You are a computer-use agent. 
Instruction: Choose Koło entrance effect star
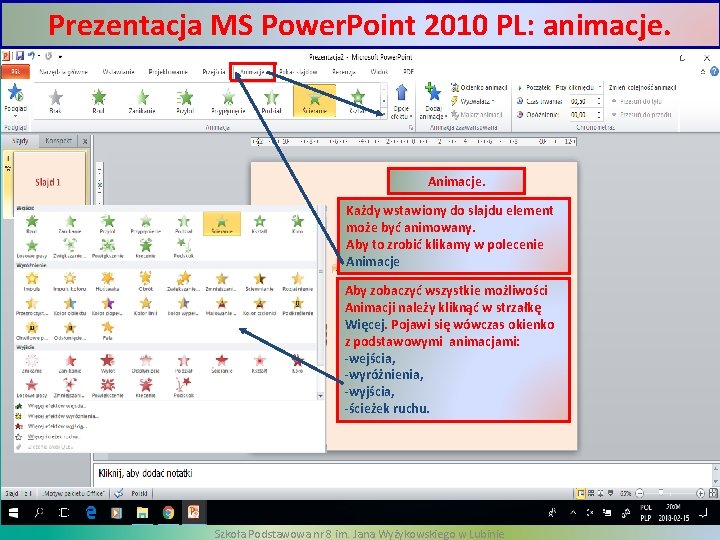[298, 225]
